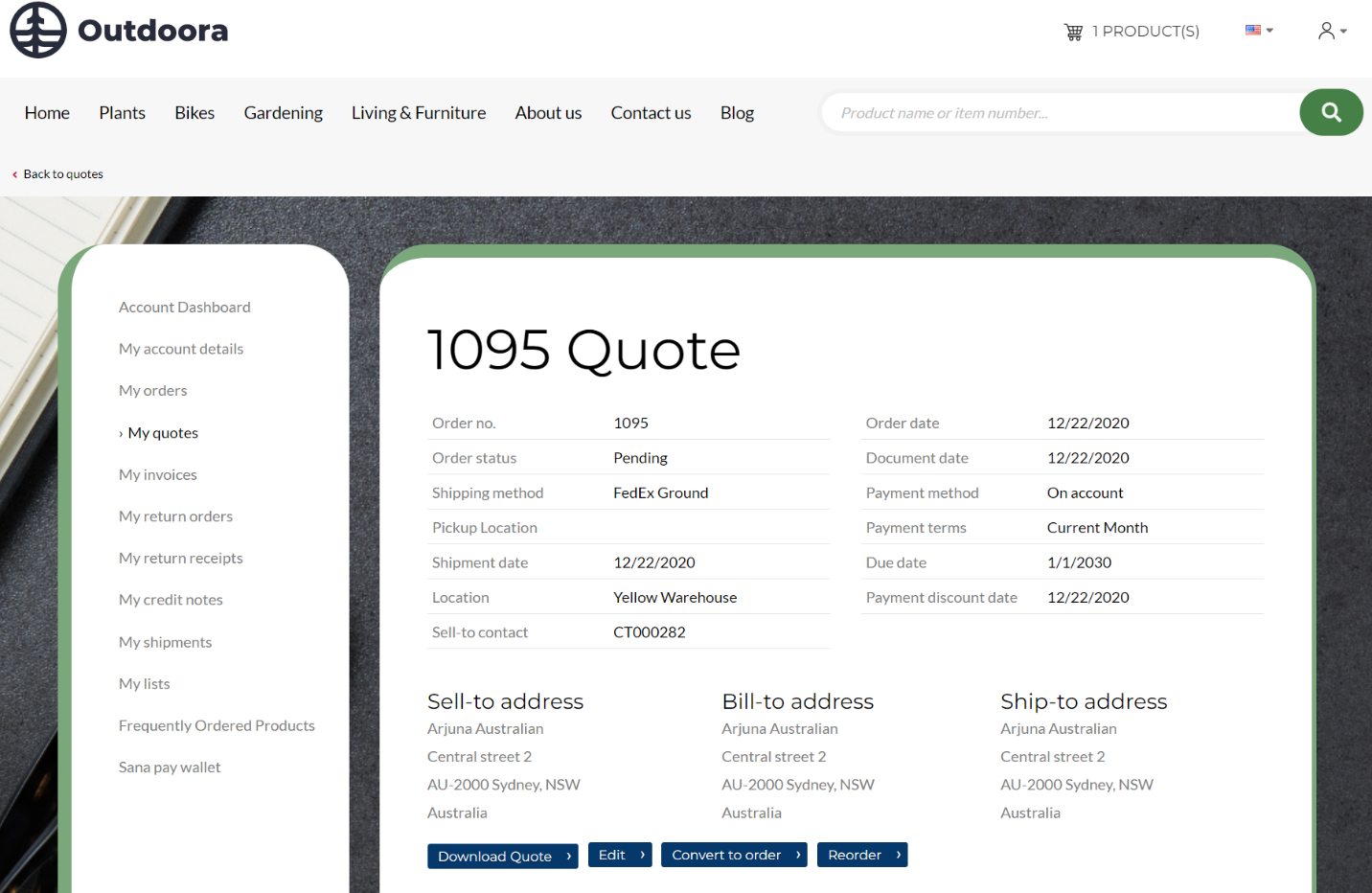The width and height of the screenshot is (1372, 893).
Task: Click the Payment discount date label
Action: coord(942,598)
